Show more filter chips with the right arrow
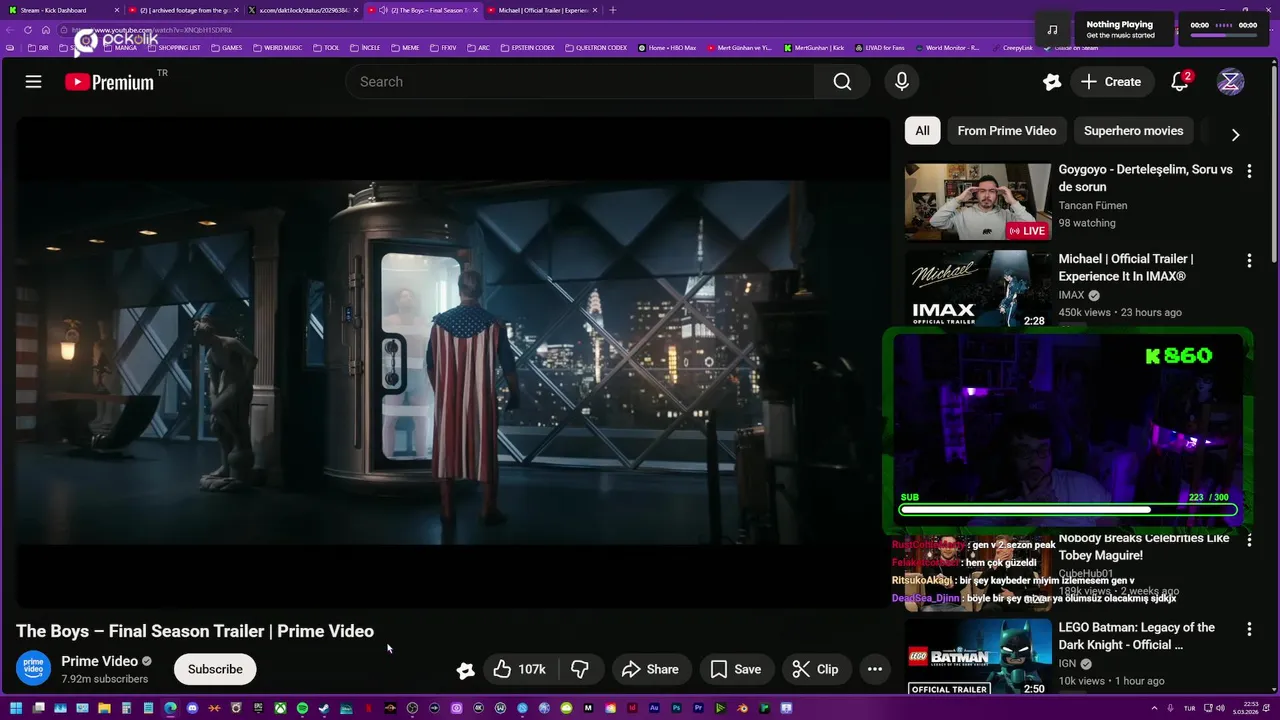Viewport: 1280px width, 720px height. pos(1235,134)
